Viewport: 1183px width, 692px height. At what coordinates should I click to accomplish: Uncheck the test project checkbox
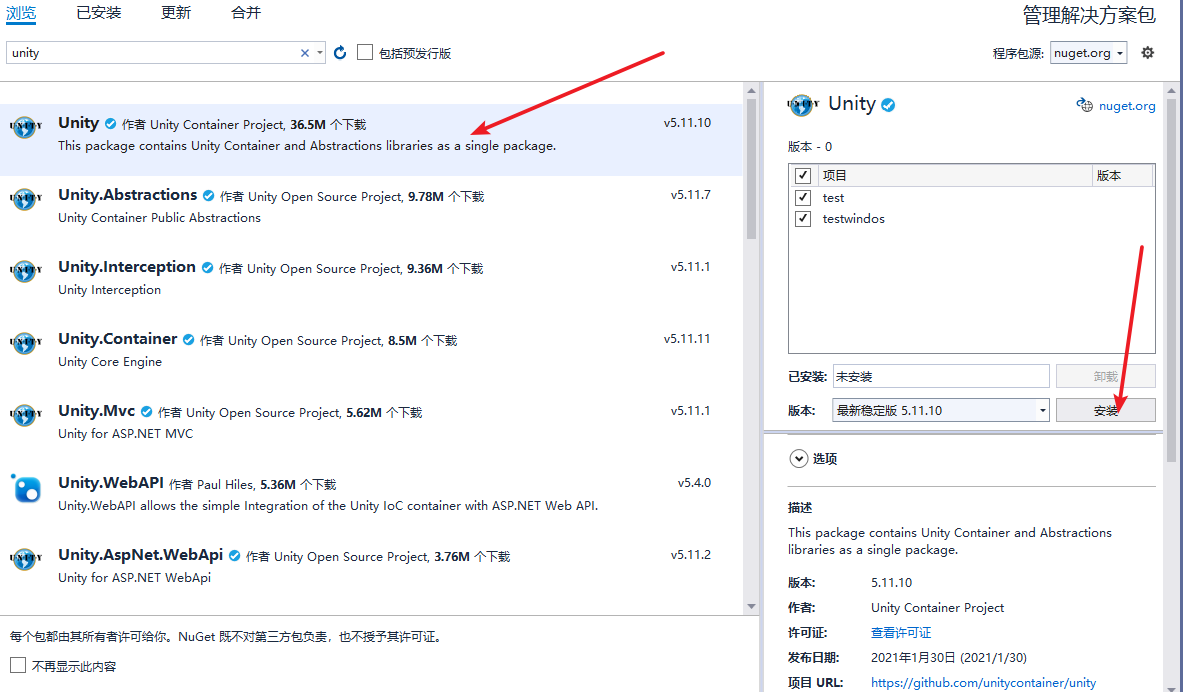[802, 197]
